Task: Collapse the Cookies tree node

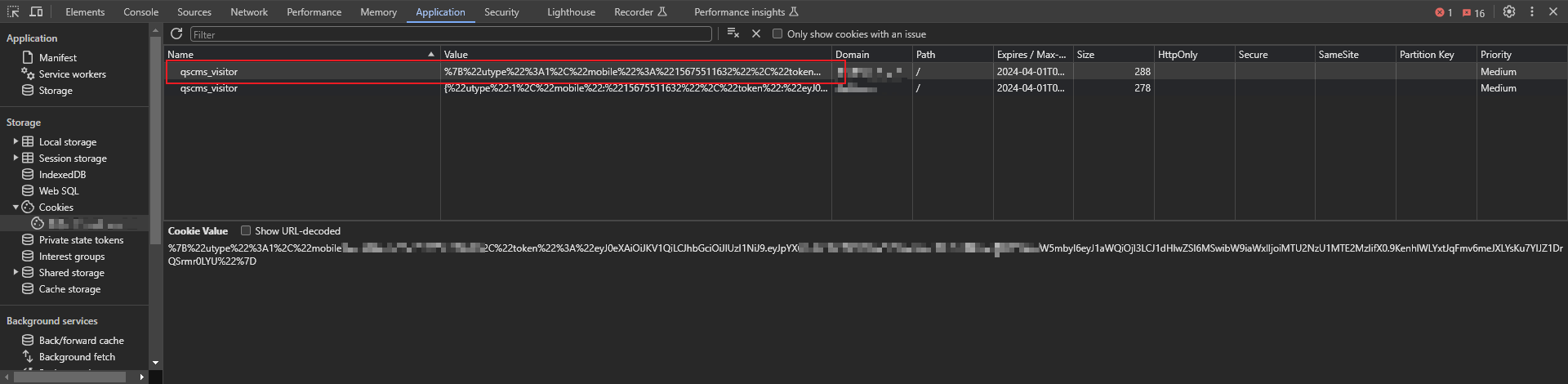Action: (16, 207)
